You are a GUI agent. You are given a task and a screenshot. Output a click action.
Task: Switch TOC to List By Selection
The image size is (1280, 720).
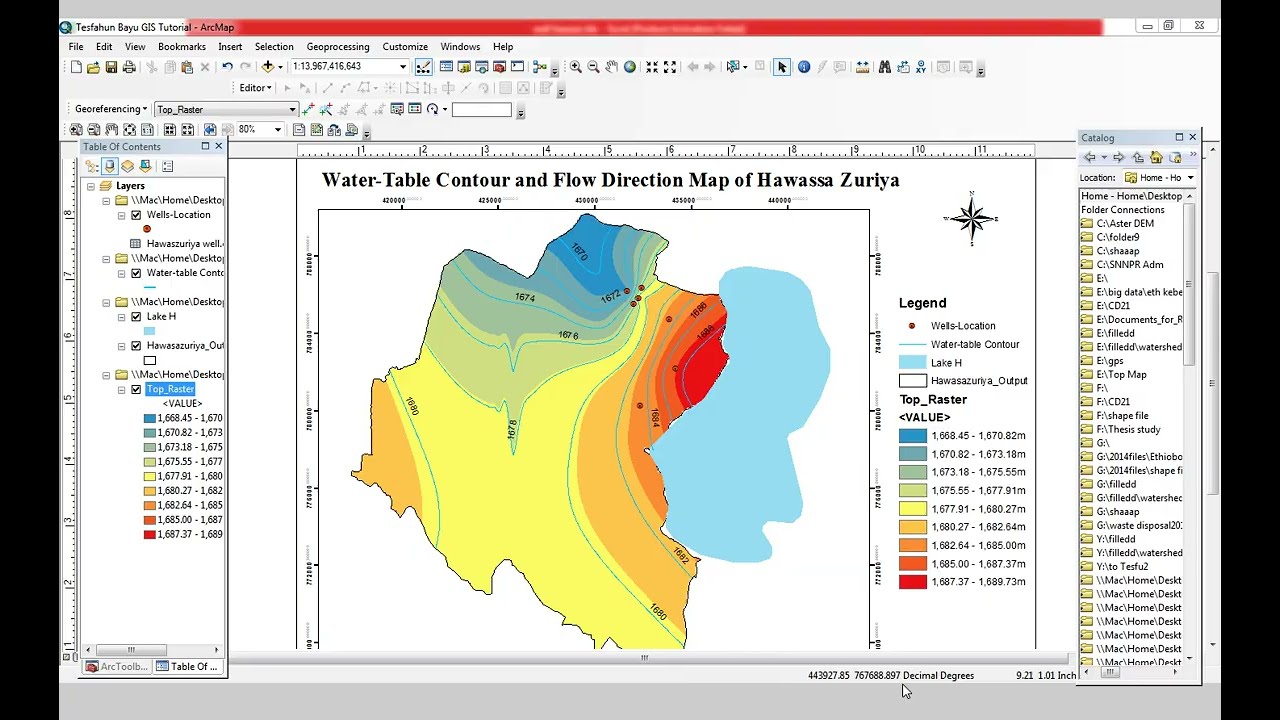coord(145,166)
